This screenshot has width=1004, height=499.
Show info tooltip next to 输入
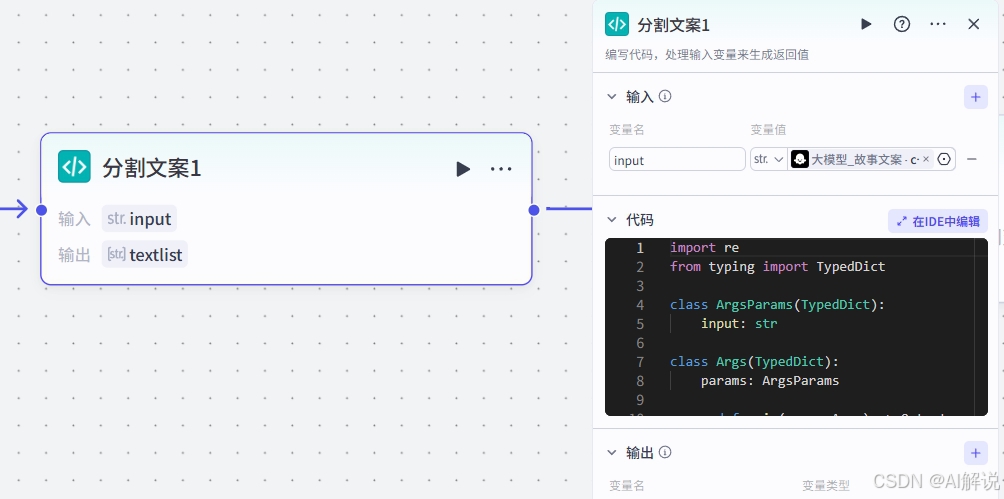click(x=665, y=97)
